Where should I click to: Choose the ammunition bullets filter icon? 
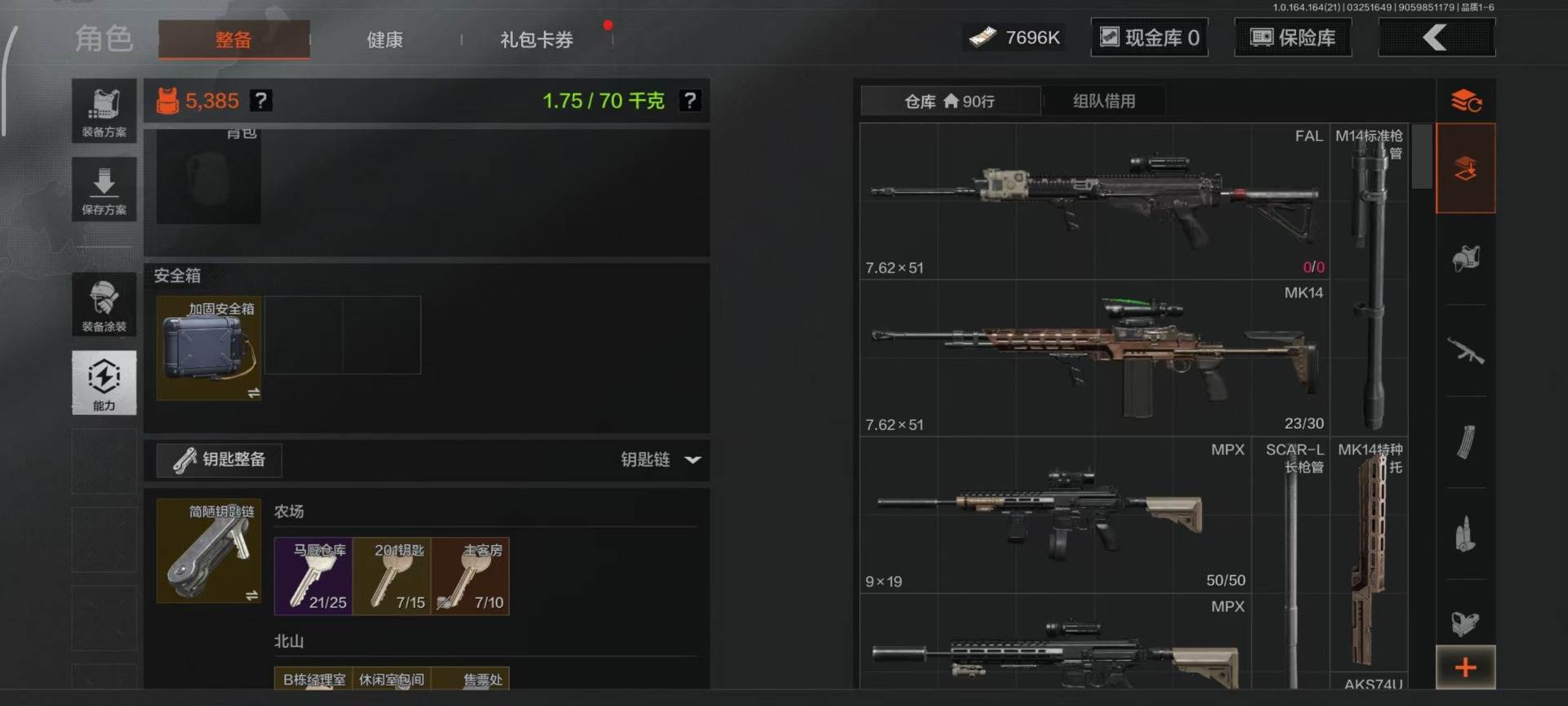click(x=1466, y=534)
